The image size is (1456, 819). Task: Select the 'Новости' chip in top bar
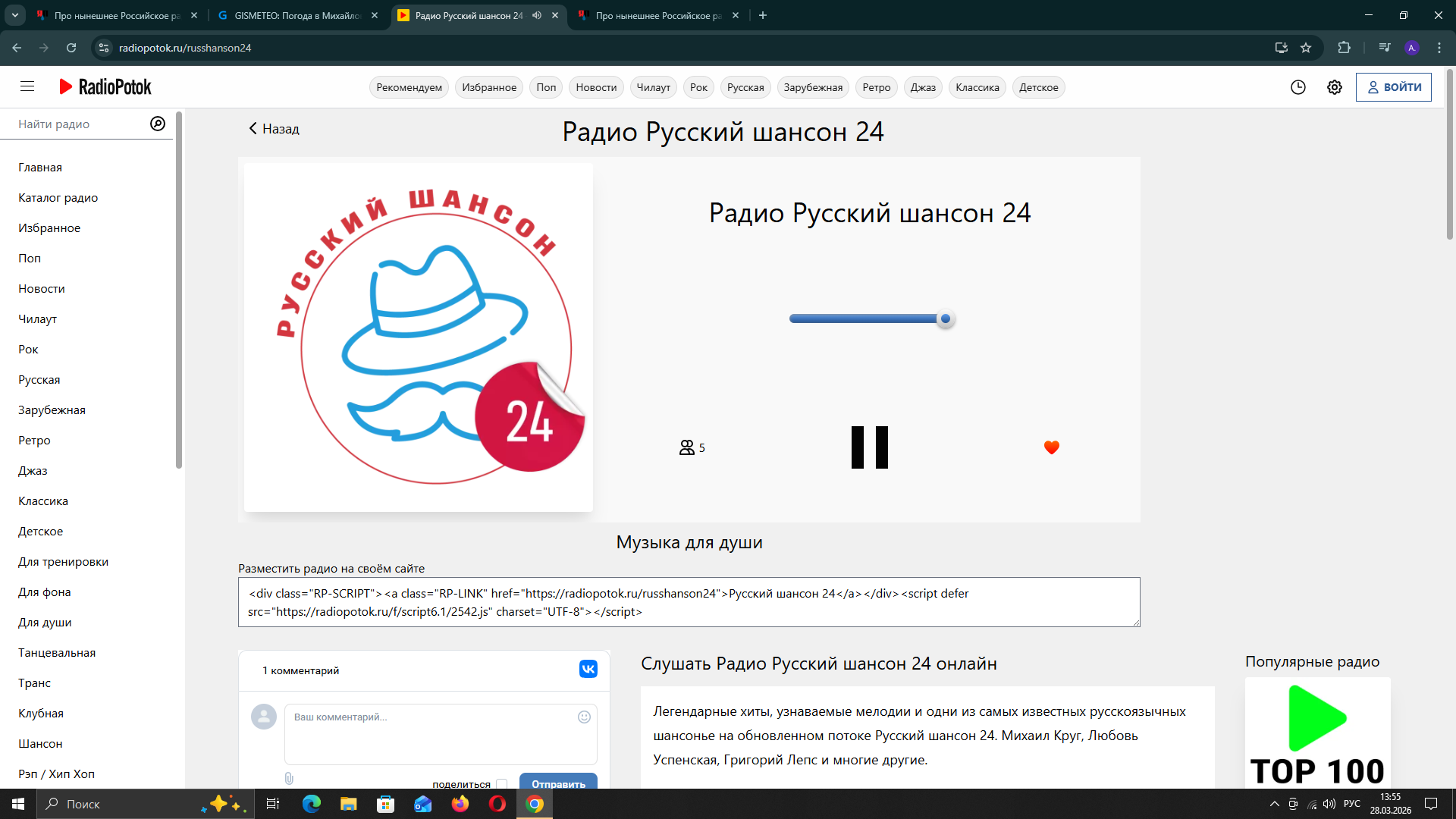(596, 87)
